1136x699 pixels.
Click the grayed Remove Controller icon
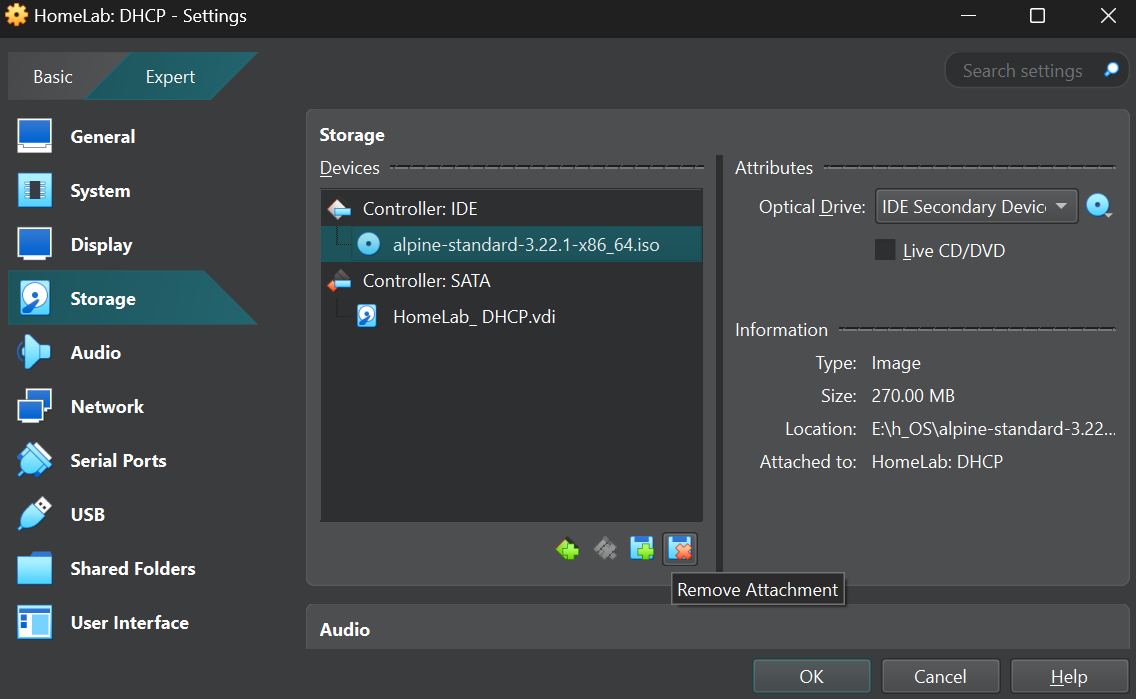(x=605, y=549)
